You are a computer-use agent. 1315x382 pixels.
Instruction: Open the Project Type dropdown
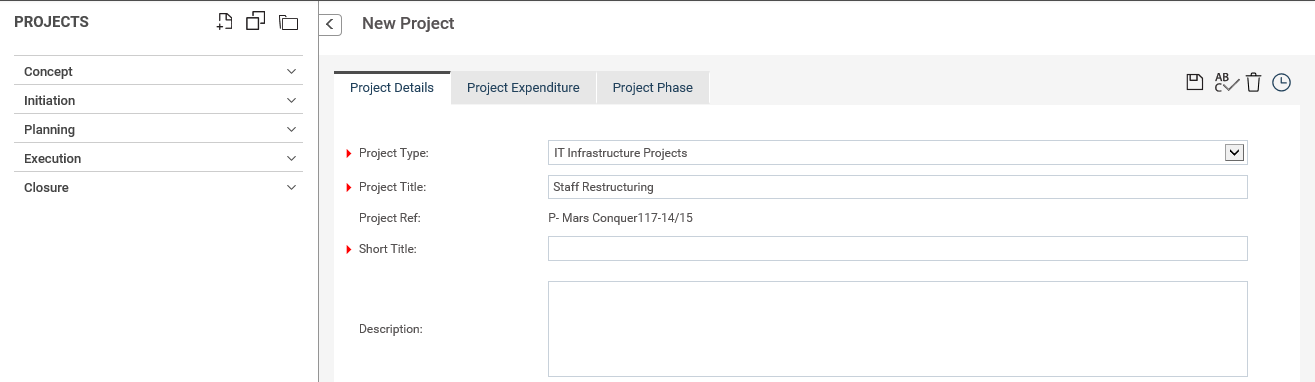click(898, 153)
